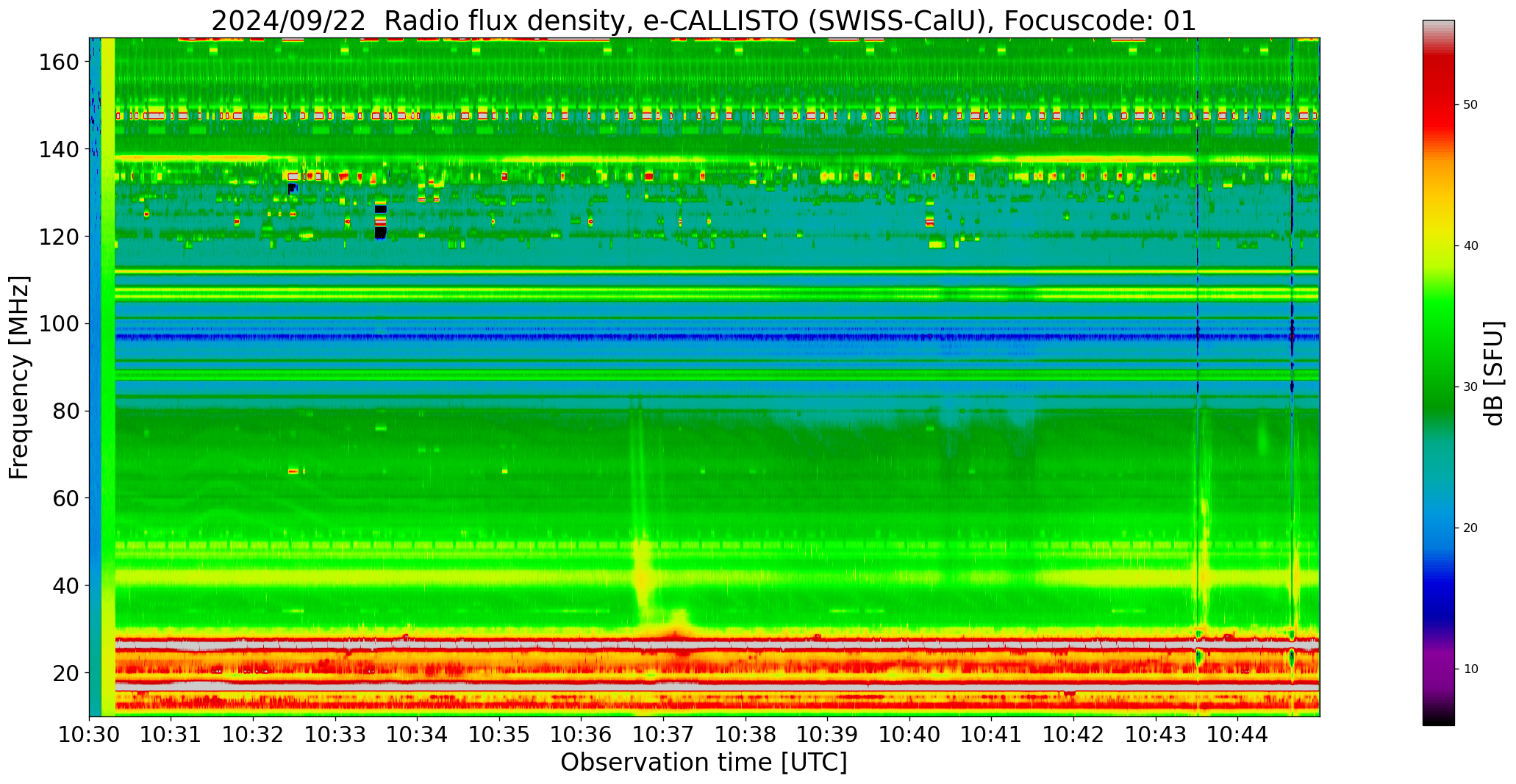
Task: Click the 100 frequency tick label
Action: (x=59, y=324)
